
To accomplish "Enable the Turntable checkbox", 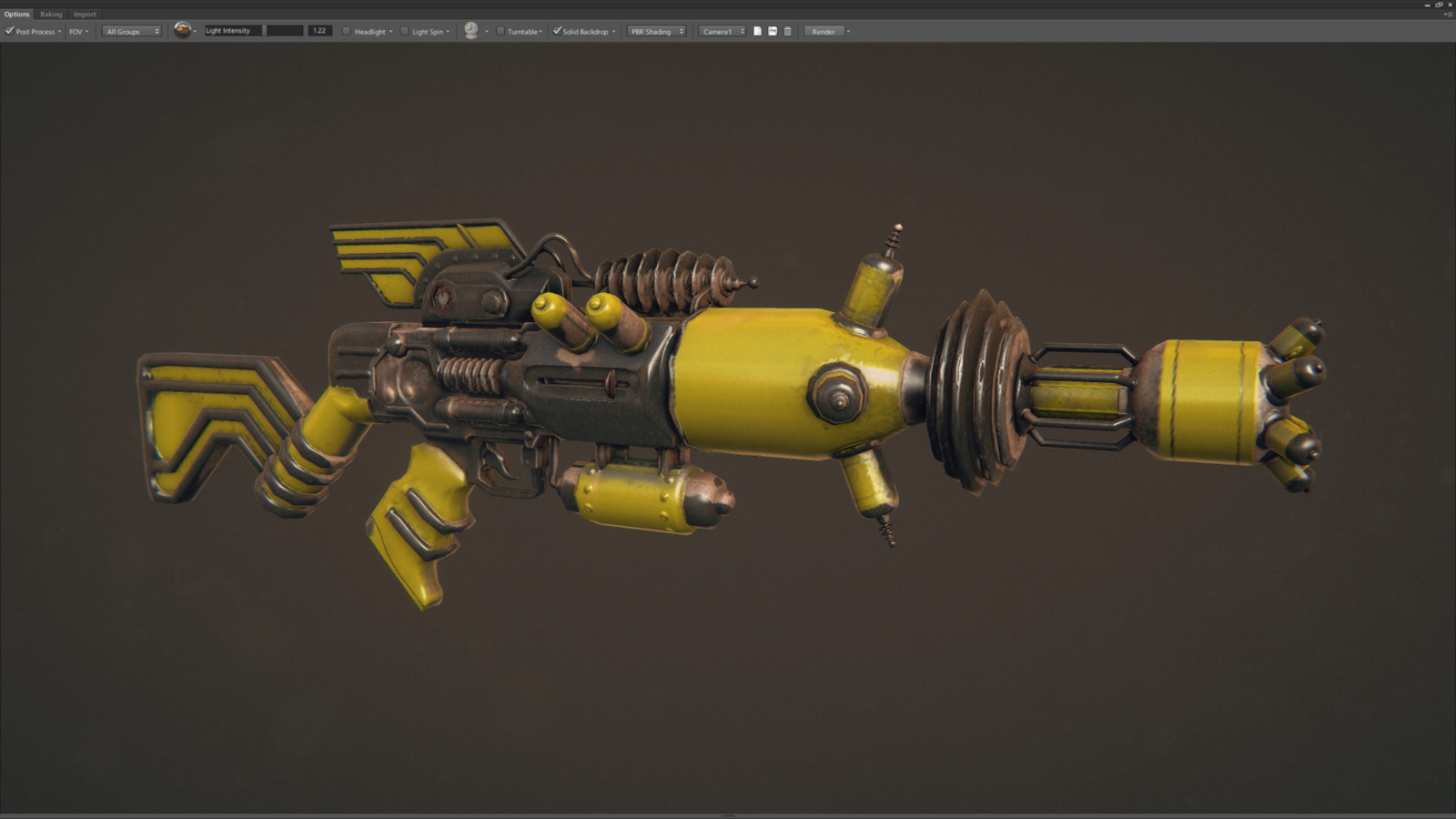I will [500, 31].
